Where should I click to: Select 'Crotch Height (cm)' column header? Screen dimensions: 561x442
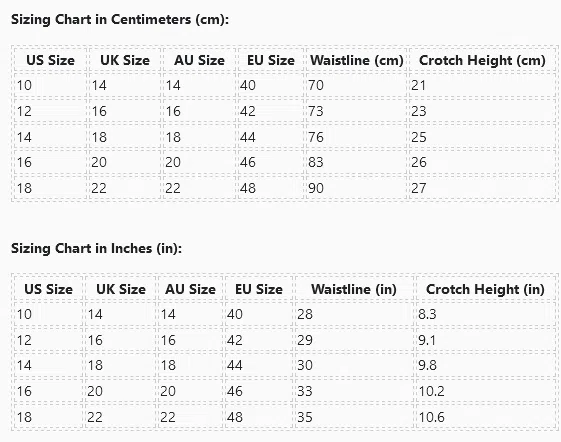pos(482,60)
